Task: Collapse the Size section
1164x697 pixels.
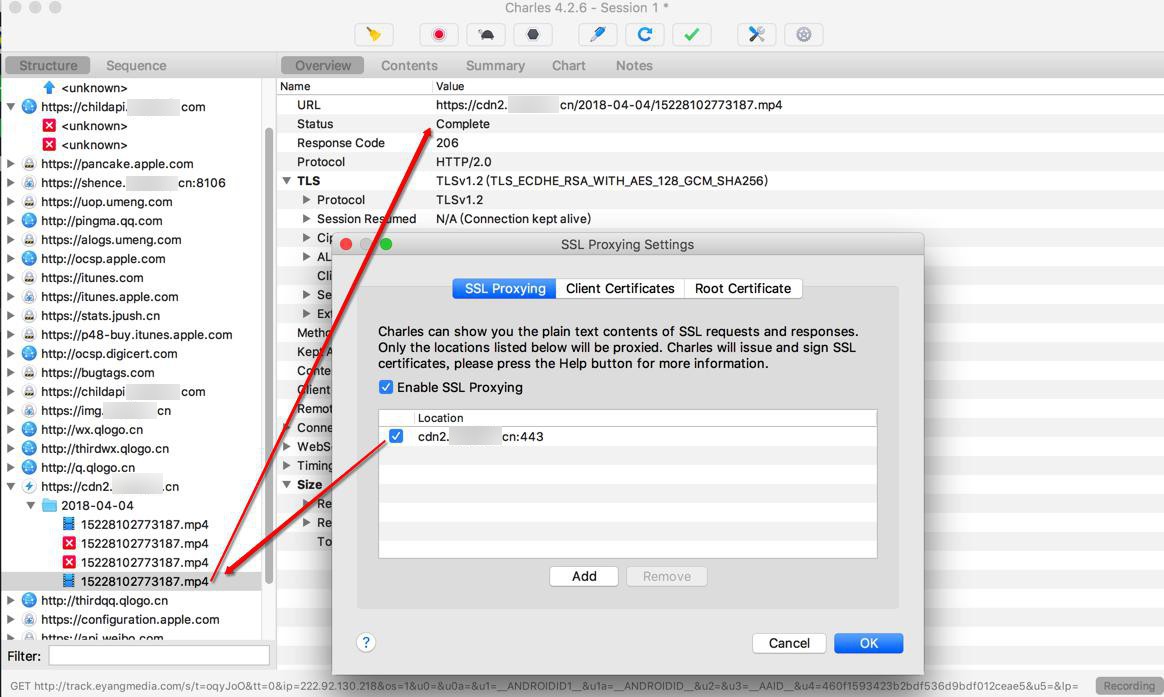Action: (287, 485)
